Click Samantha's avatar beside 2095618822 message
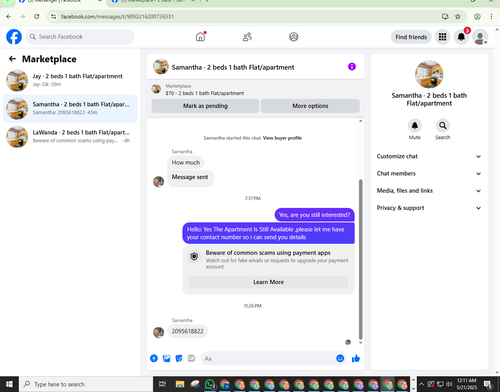Image resolution: width=500 pixels, height=392 pixels. (x=158, y=332)
